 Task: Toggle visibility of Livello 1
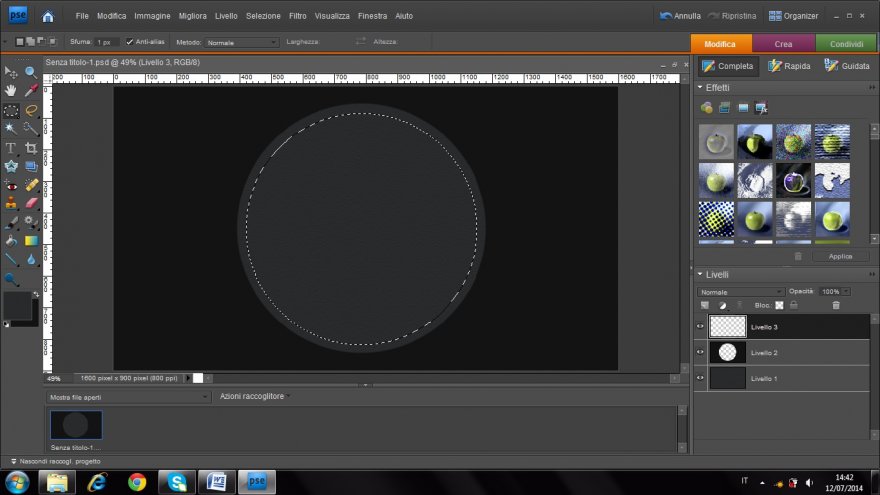[x=701, y=378]
